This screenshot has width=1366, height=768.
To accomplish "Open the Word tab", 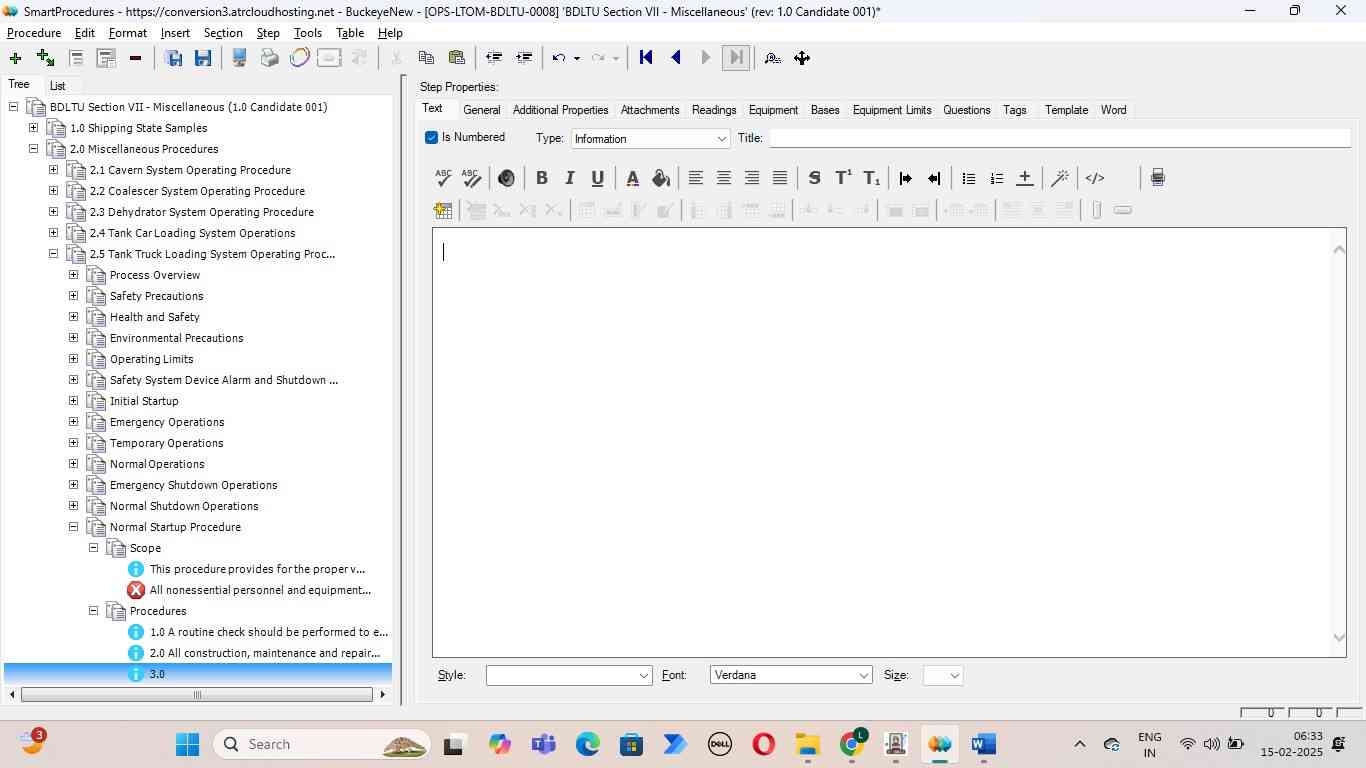I will 1113,110.
